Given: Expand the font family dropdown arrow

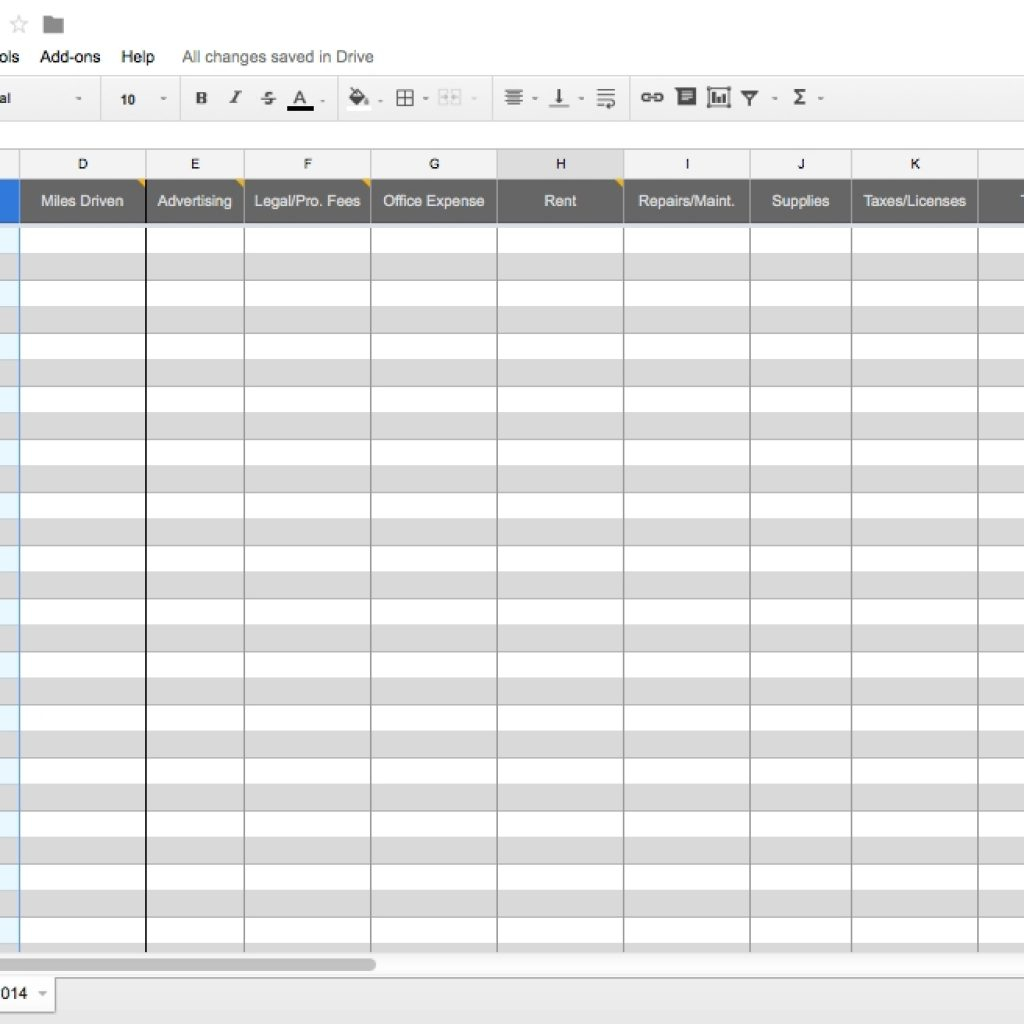Looking at the screenshot, I should coord(78,99).
